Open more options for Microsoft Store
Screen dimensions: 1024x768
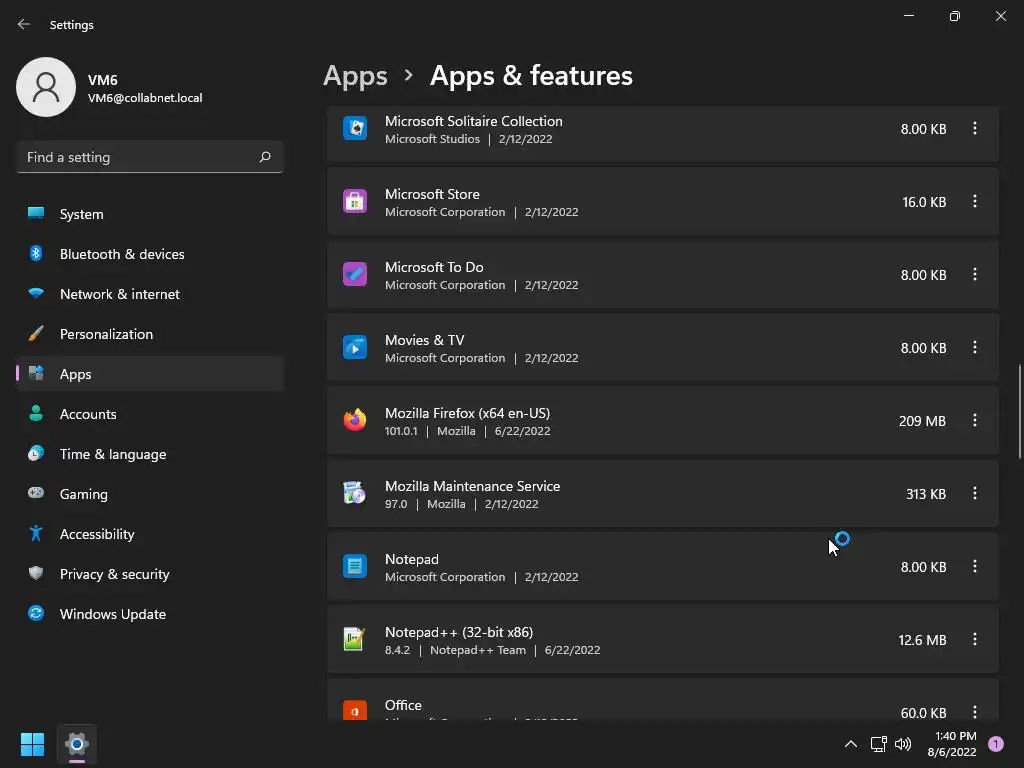(x=975, y=202)
